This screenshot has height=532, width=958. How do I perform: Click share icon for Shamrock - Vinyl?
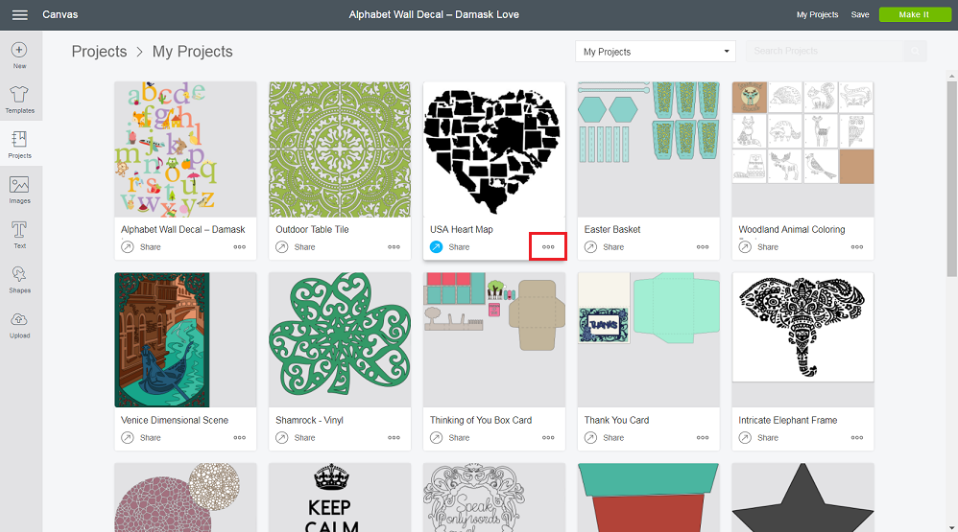(x=282, y=437)
